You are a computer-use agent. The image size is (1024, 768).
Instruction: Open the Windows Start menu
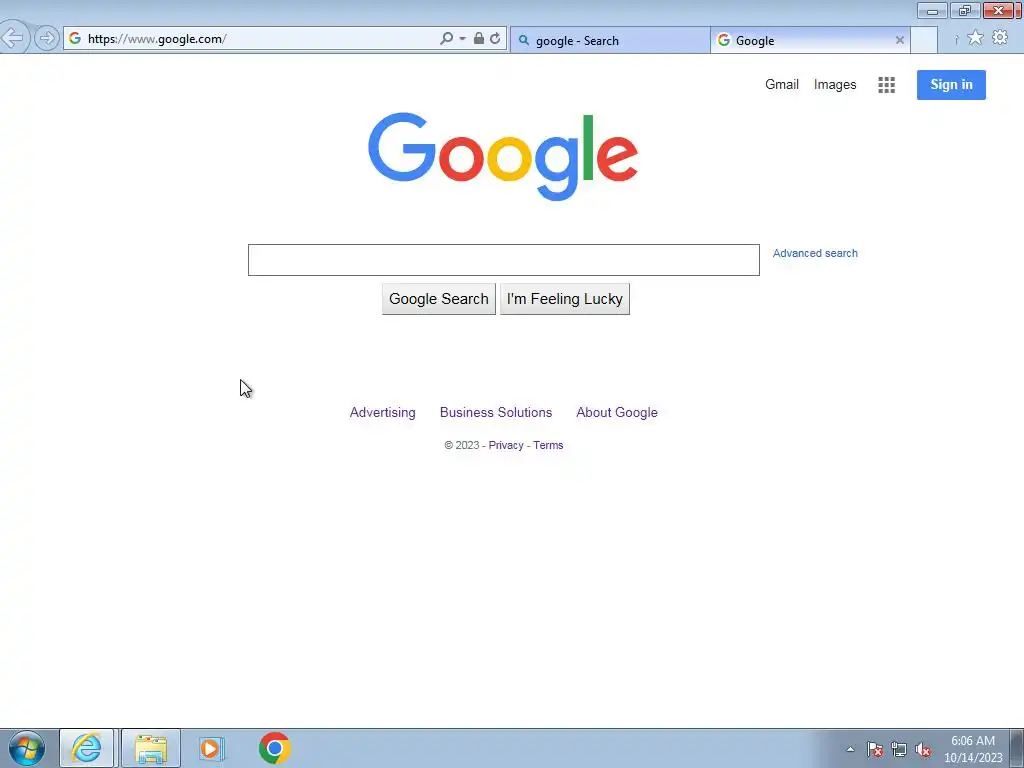click(27, 748)
